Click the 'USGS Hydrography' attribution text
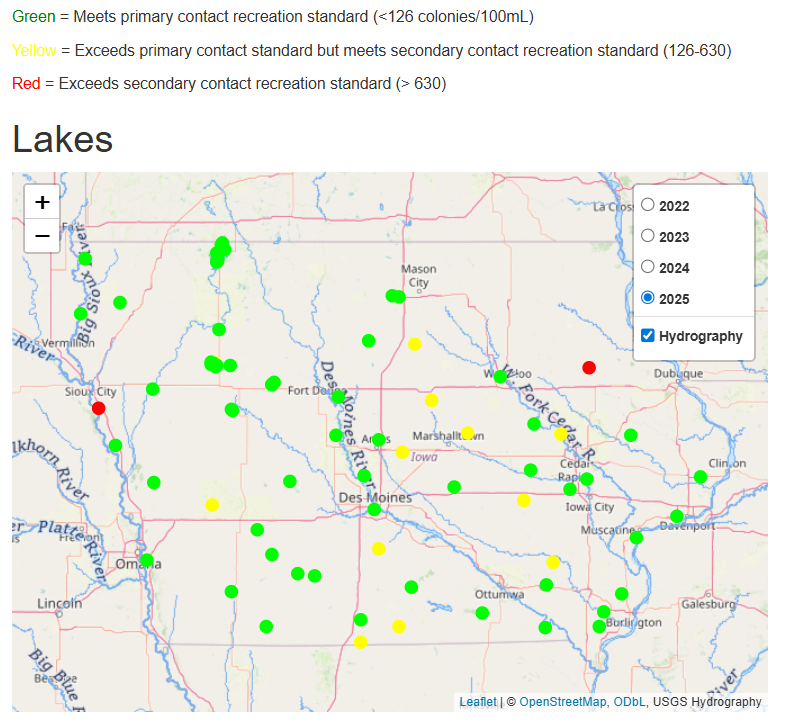Viewport: 793px width, 725px height. pyautogui.click(x=707, y=702)
